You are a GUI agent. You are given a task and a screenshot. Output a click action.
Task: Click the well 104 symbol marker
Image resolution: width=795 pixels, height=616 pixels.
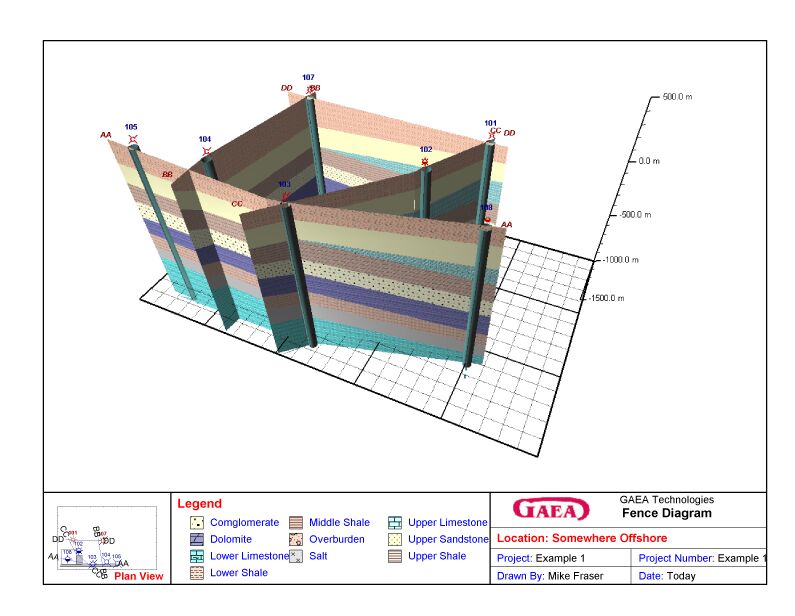(206, 152)
